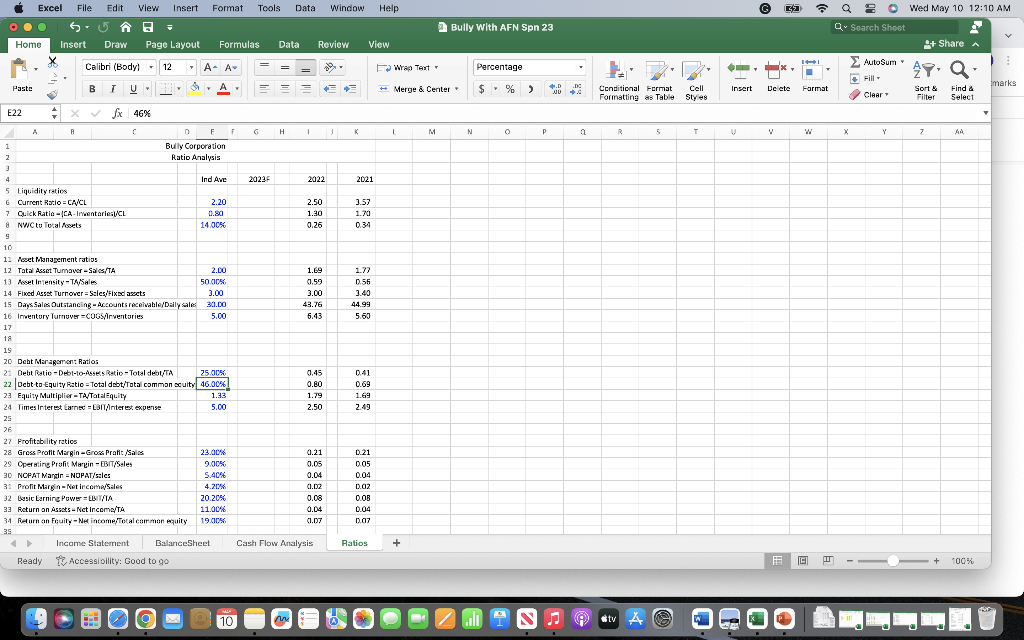This screenshot has width=1024, height=640.
Task: Apply percent style with % icon
Action: pos(509,89)
